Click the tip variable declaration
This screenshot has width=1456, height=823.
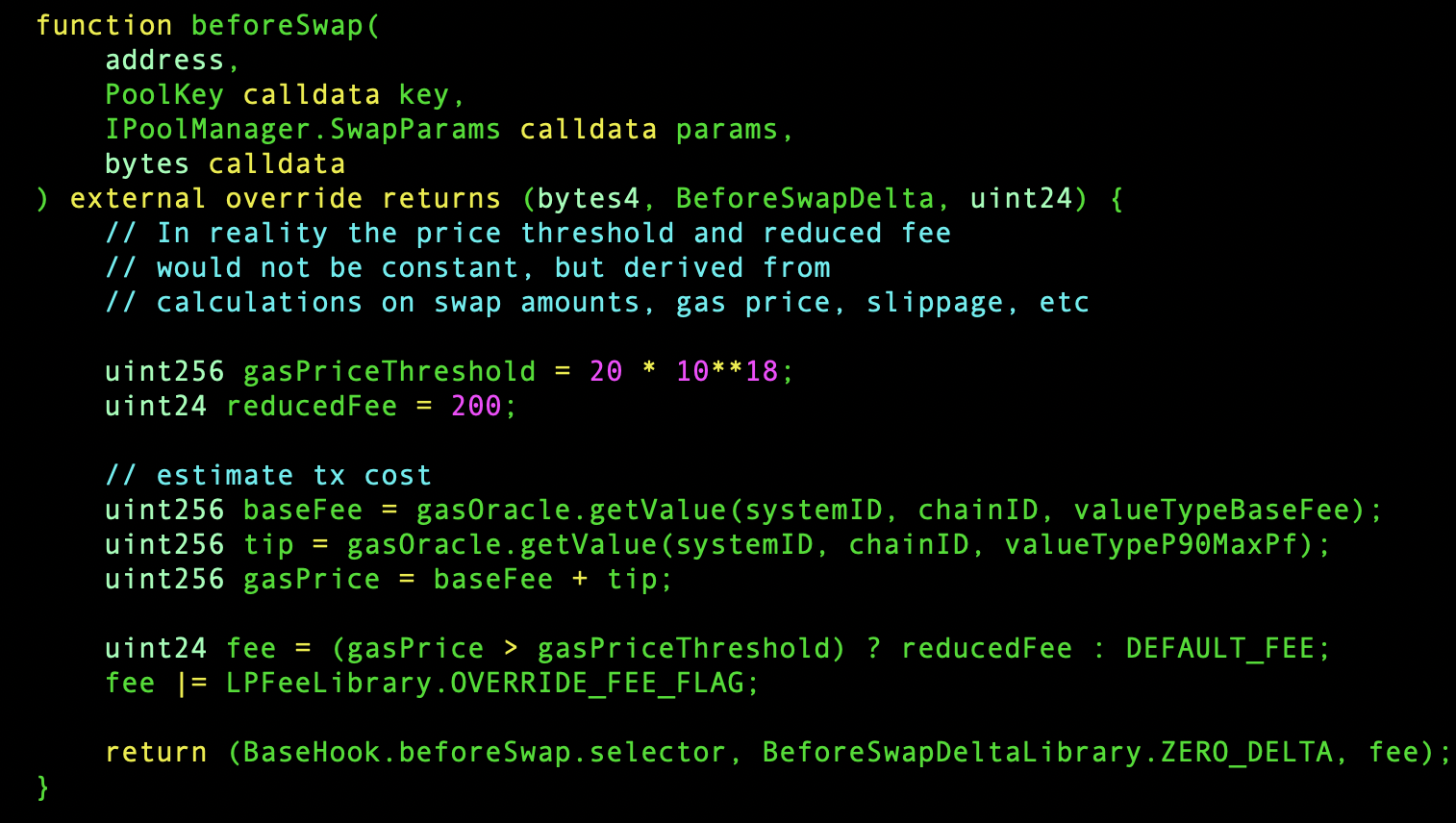click(x=268, y=545)
